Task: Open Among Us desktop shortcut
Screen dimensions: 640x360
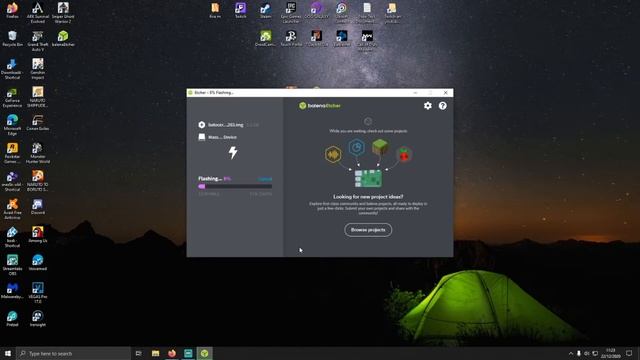Action: click(x=38, y=234)
